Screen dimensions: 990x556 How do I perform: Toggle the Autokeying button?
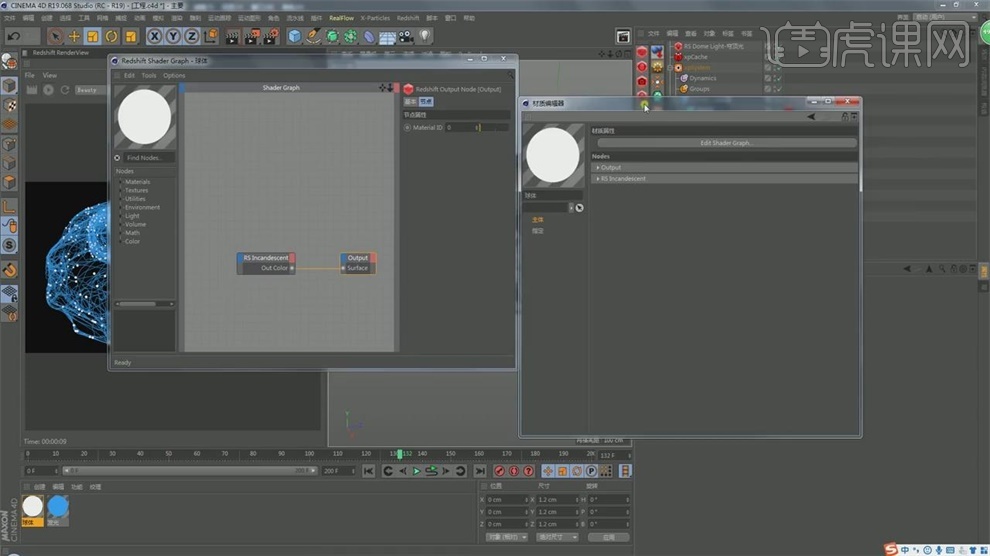coord(514,471)
